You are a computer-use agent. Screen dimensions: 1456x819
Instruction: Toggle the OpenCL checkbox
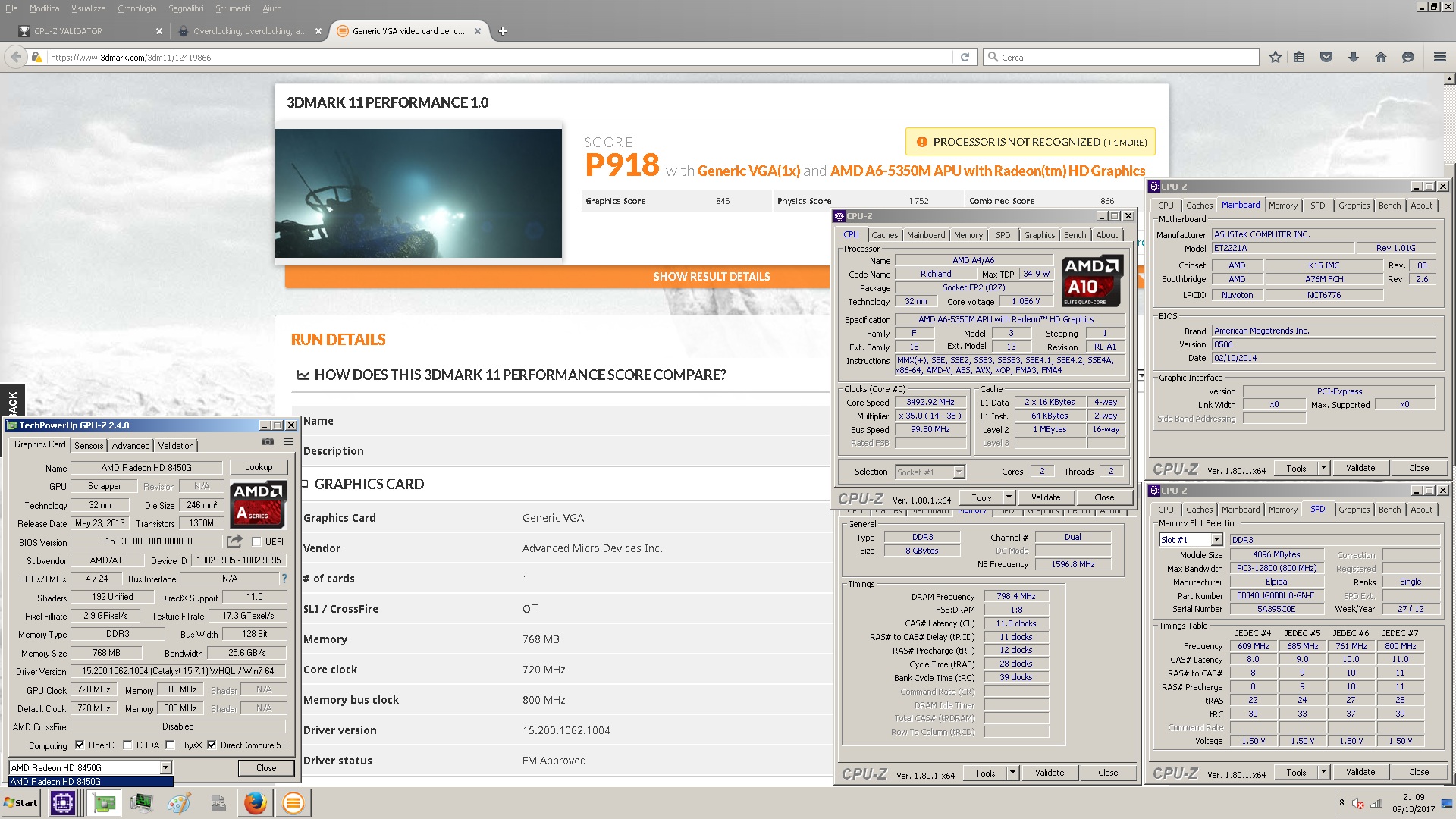tap(80, 745)
